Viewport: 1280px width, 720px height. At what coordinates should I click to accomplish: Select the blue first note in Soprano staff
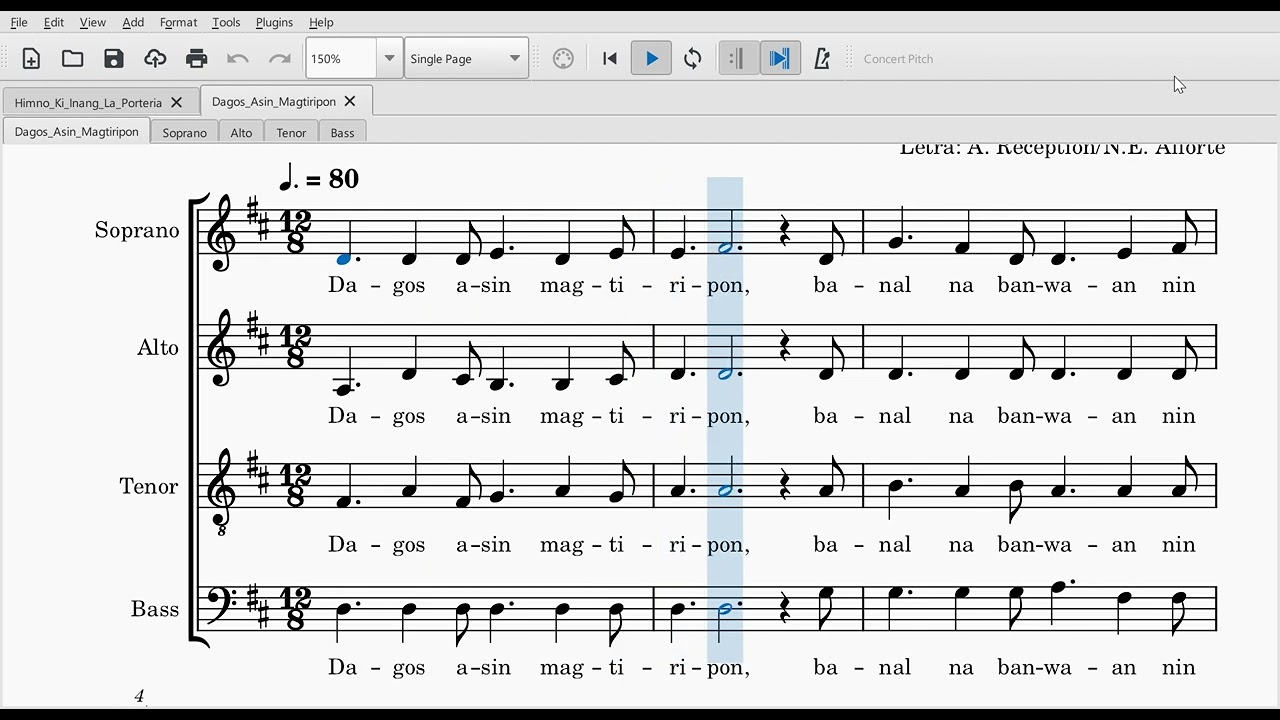(x=344, y=259)
